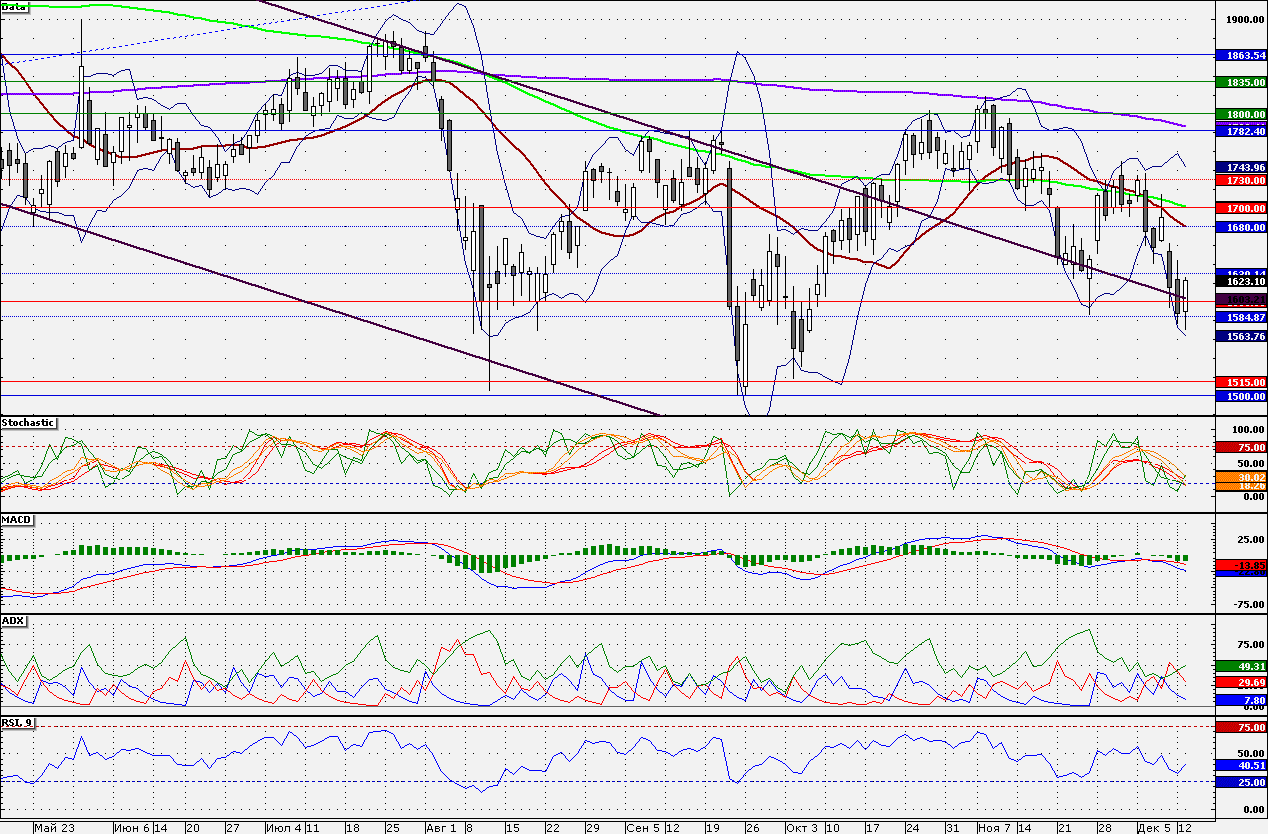Image resolution: width=1268 pixels, height=834 pixels.
Task: Select the 1584.87 price level tag
Action: pyautogui.click(x=1240, y=317)
